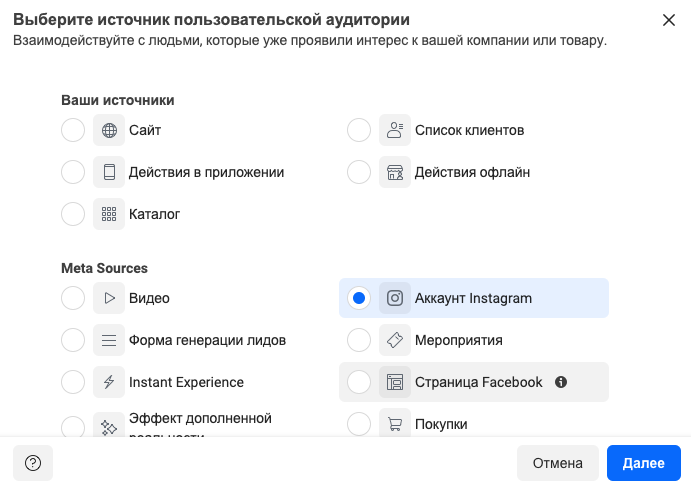Screen dimensions: 691x486
Task: Click the Instagram logo icon
Action: (x=395, y=298)
